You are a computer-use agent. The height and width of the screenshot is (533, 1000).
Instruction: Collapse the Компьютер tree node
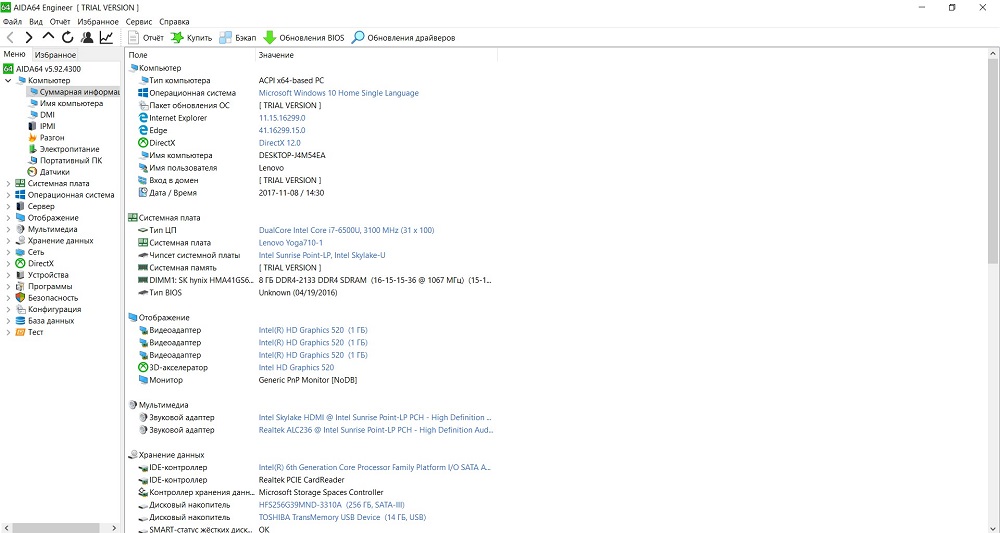coord(8,80)
